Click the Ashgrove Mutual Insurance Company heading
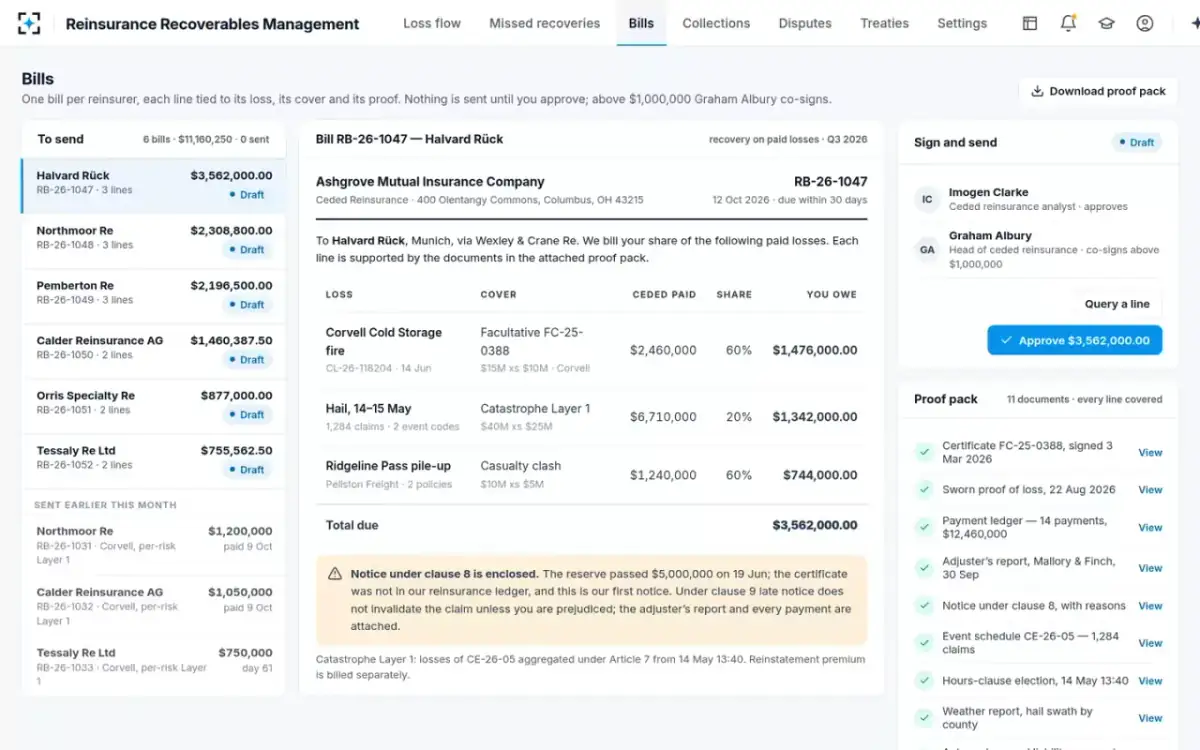 click(430, 182)
